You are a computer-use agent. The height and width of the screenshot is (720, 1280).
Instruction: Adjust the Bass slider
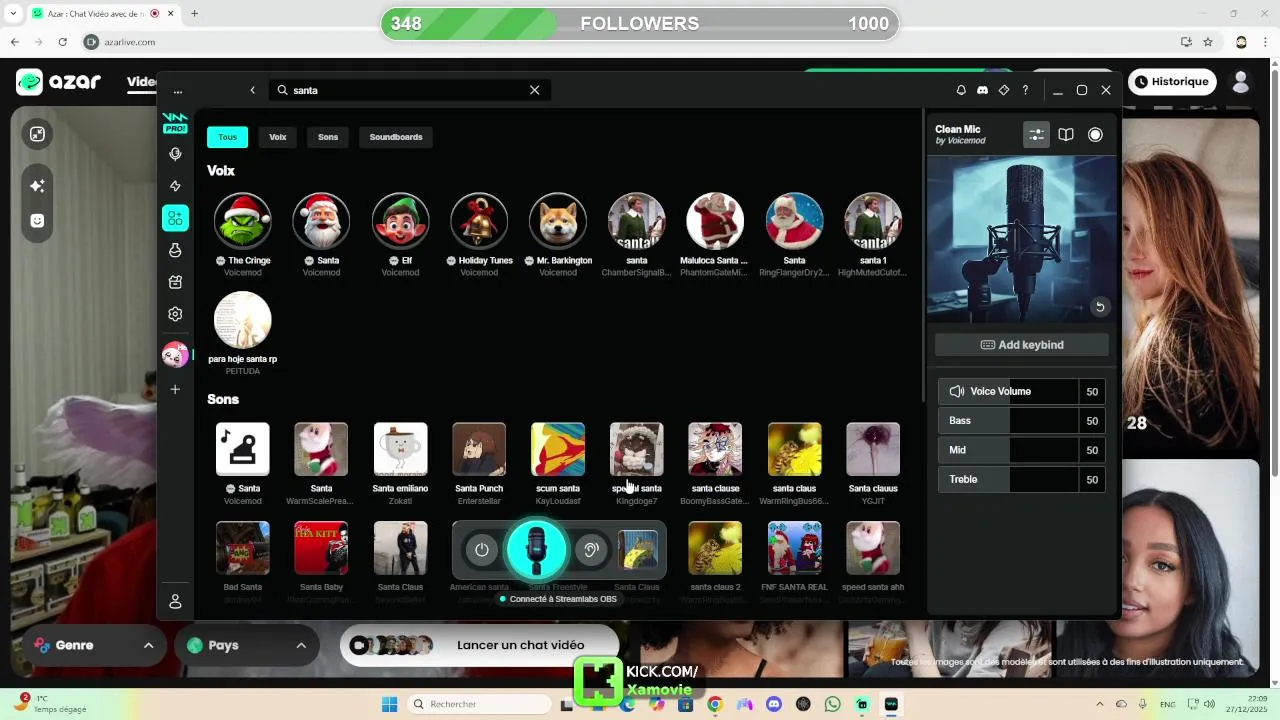1022,421
